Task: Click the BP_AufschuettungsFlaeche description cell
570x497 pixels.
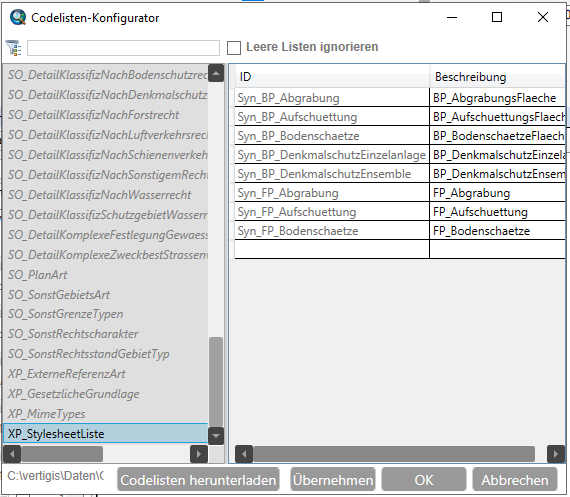Action: tap(497, 116)
